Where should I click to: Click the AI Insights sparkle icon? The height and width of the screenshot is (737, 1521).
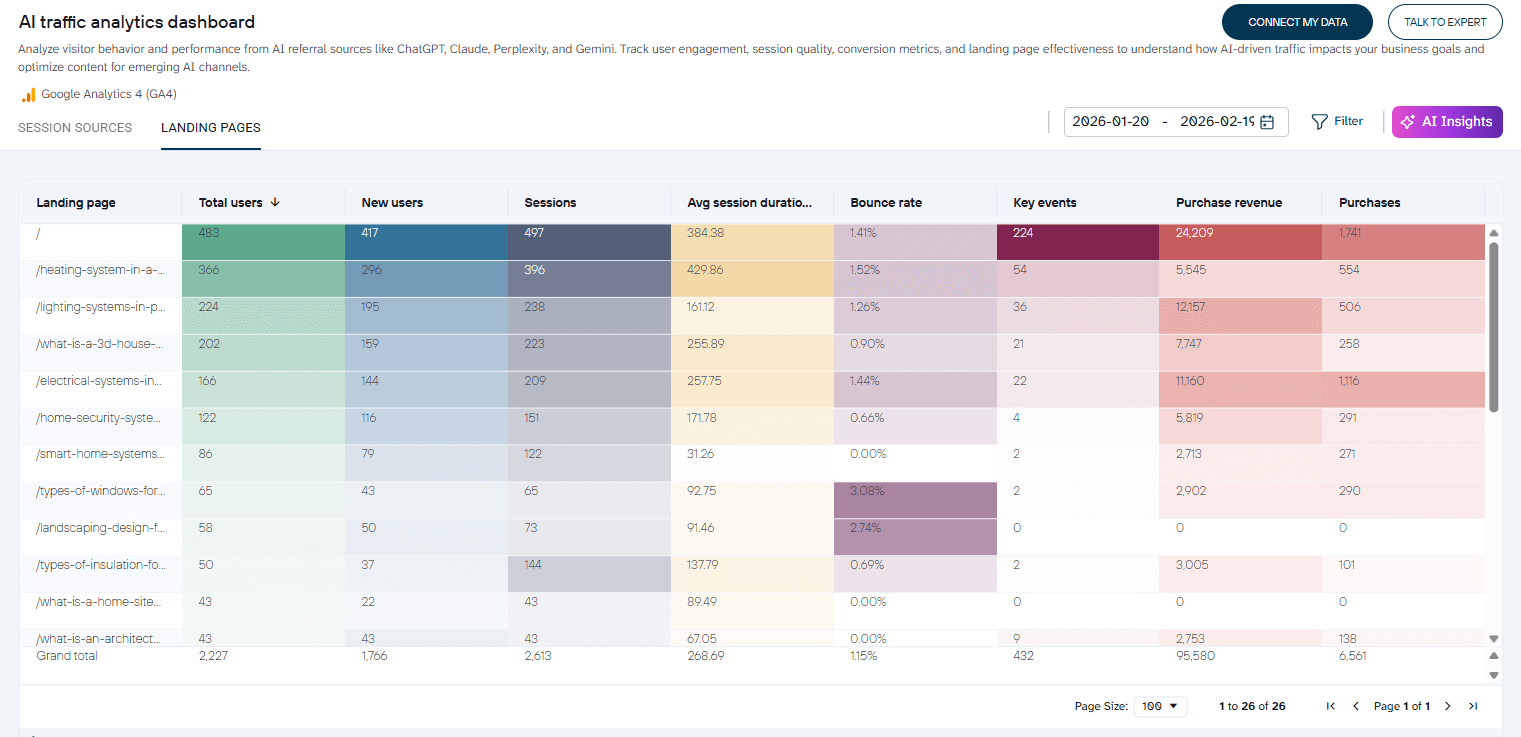[1407, 121]
